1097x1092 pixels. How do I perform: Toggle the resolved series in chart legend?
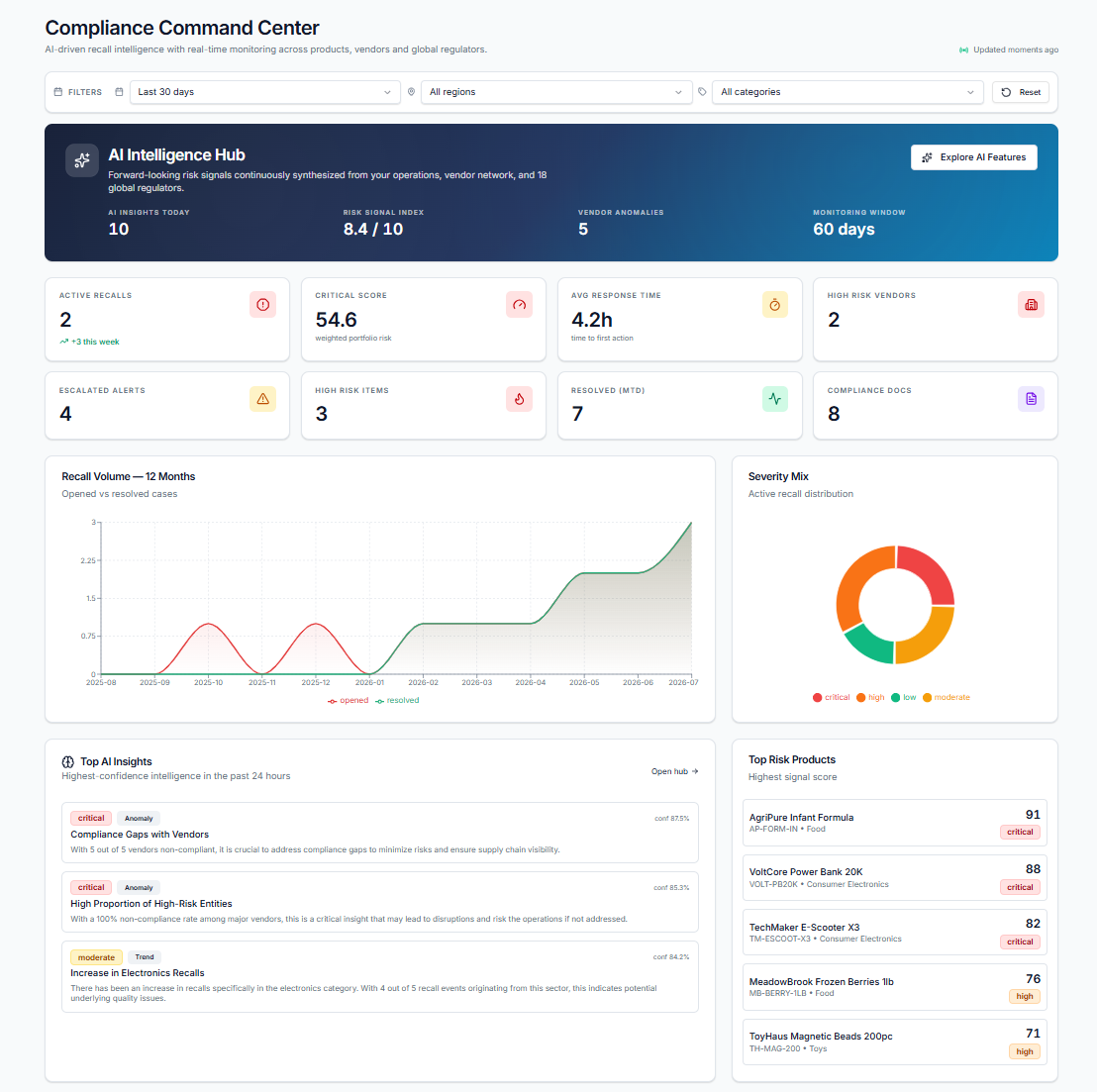[397, 700]
